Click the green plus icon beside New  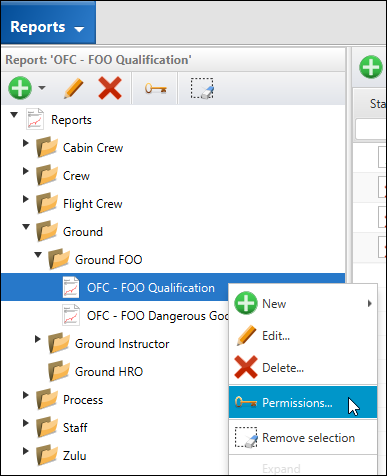246,303
